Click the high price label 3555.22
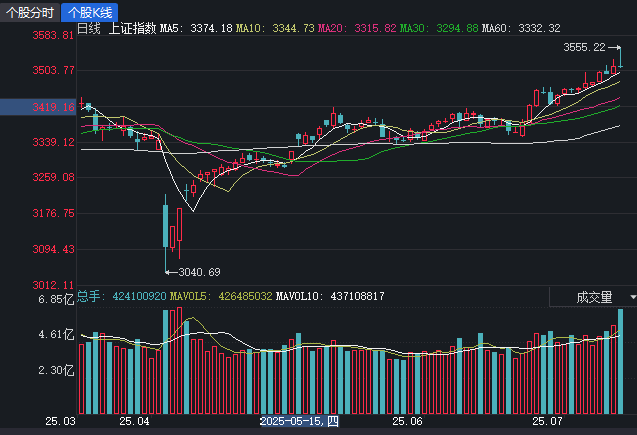This screenshot has width=637, height=435. click(x=584, y=47)
